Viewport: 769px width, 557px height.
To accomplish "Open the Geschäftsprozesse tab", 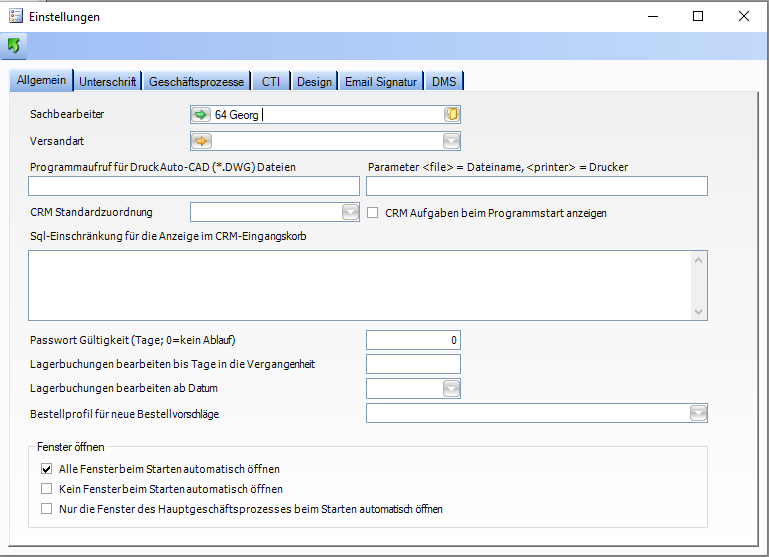I will pyautogui.click(x=195, y=82).
